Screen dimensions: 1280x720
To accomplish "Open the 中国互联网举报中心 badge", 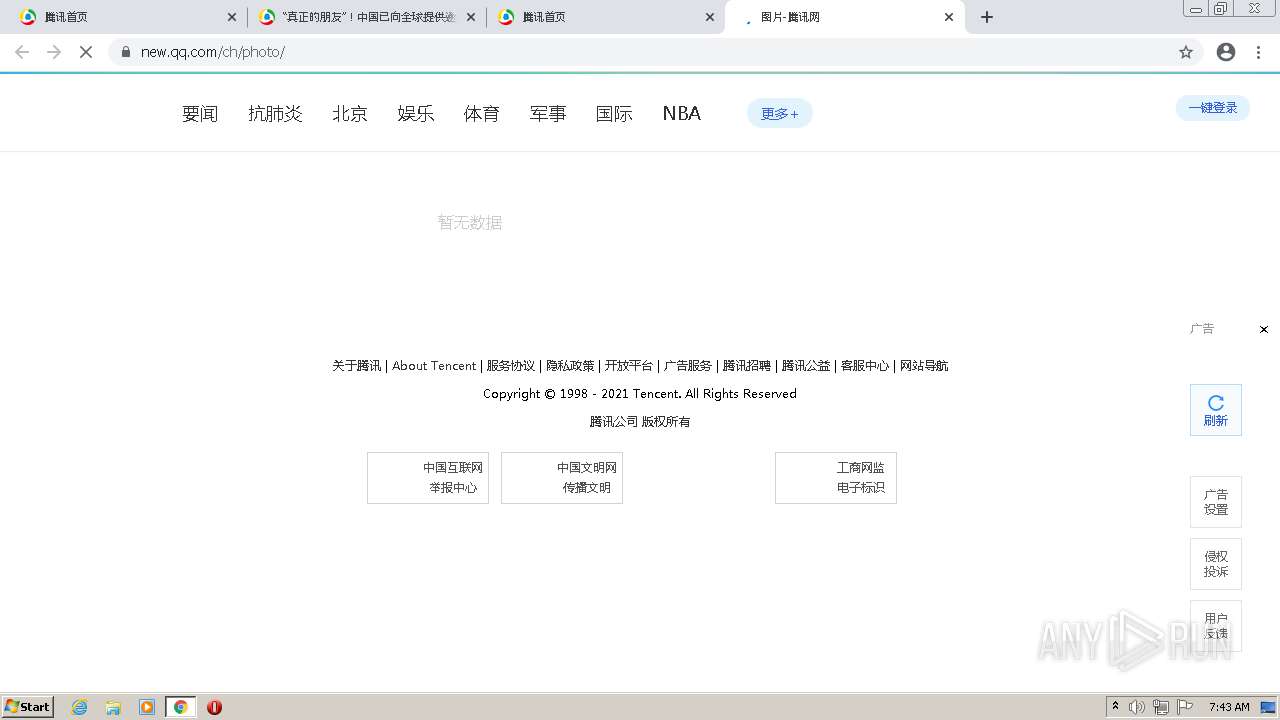I will click(428, 478).
